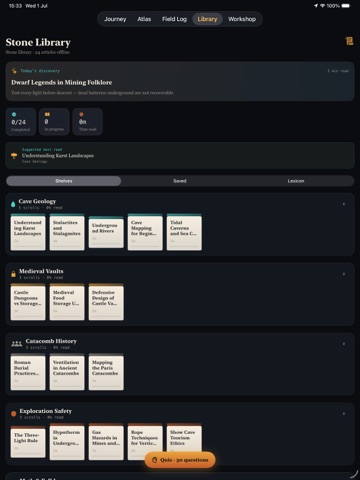Open Cave Mapping for Beginners scroll
Image resolution: width=360 pixels, height=480 pixels.
point(145,232)
